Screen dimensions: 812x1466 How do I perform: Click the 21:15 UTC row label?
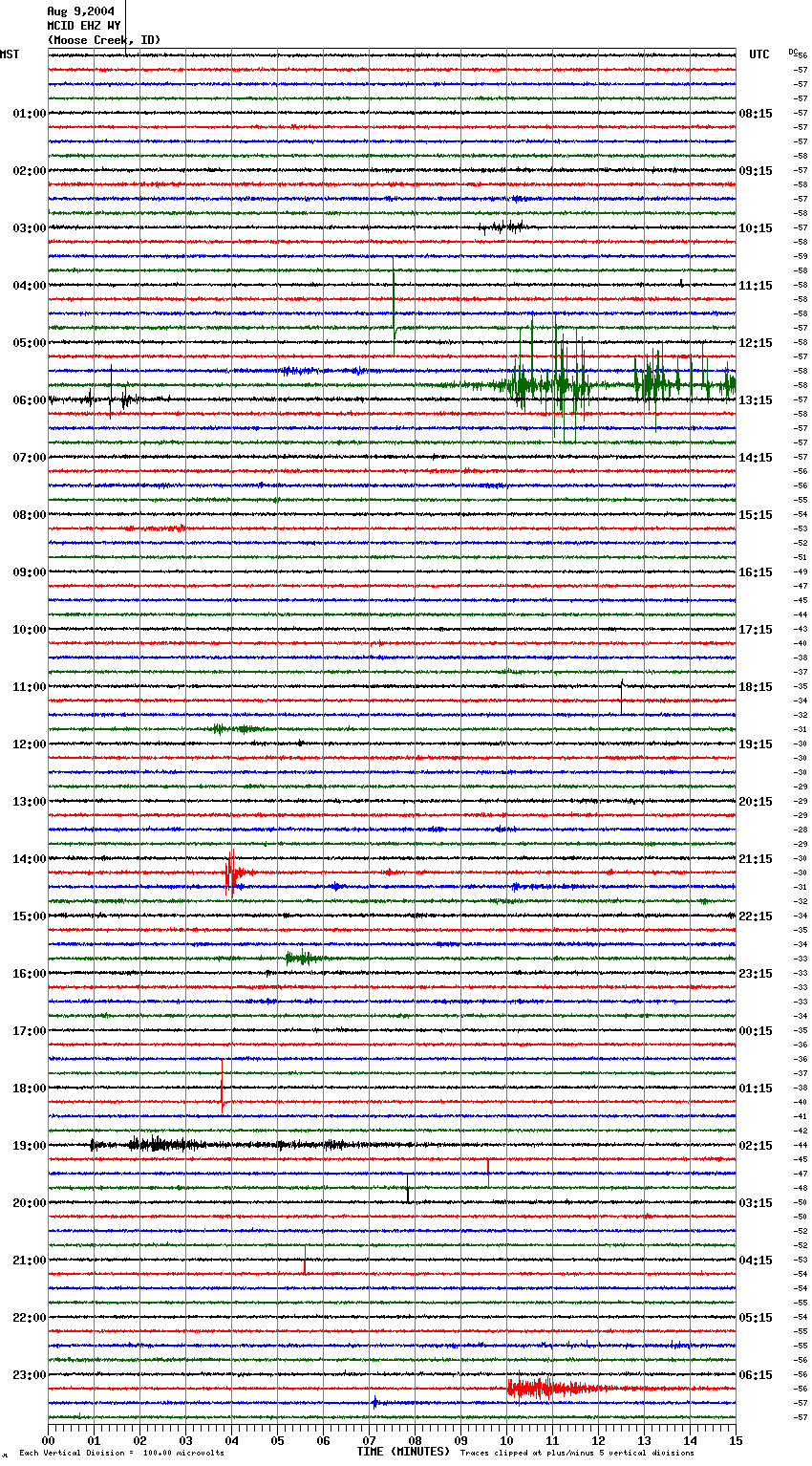click(x=756, y=859)
